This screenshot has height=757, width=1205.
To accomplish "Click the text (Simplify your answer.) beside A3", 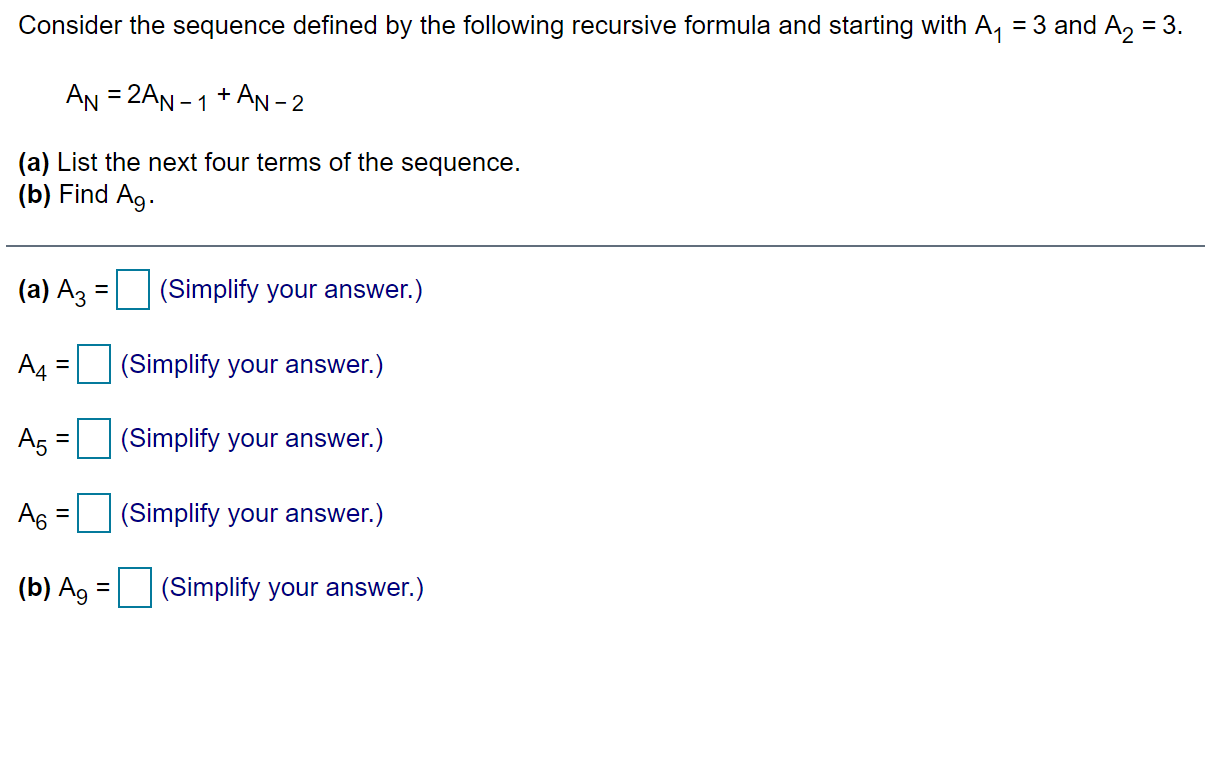I will coord(290,290).
